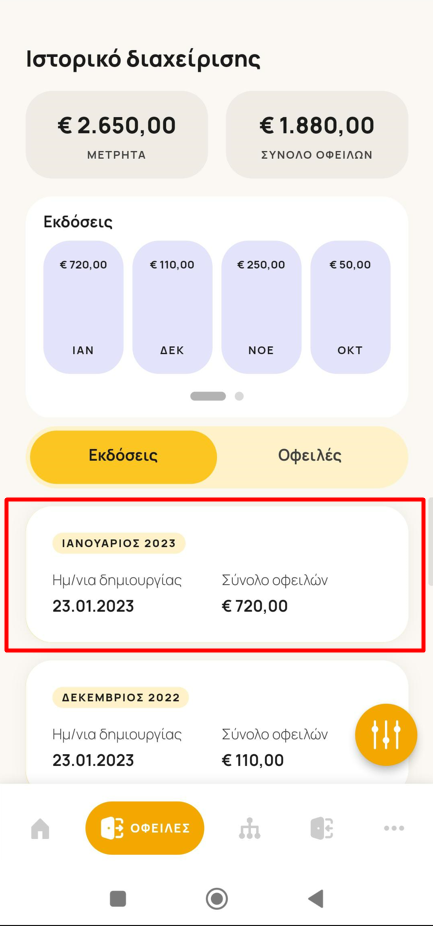Tap the Android back triangle button
Image resolution: width=433 pixels, height=926 pixels.
pos(316,899)
